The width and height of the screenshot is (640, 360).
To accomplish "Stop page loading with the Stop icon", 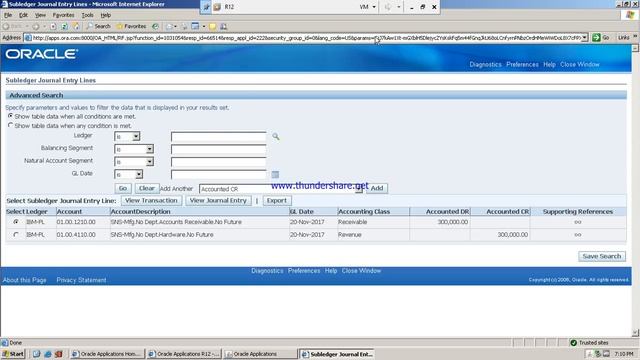I will pyautogui.click(x=53, y=26).
